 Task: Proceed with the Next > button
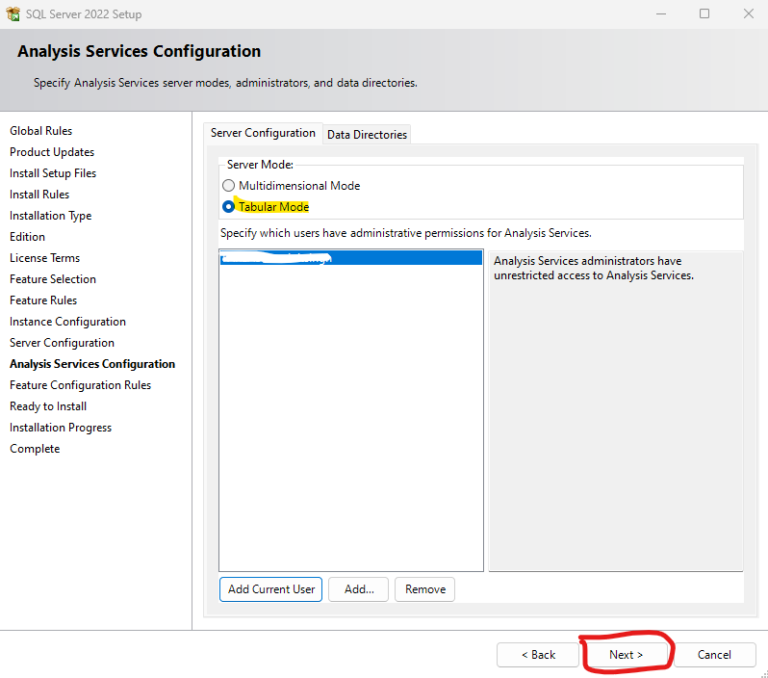(x=625, y=654)
